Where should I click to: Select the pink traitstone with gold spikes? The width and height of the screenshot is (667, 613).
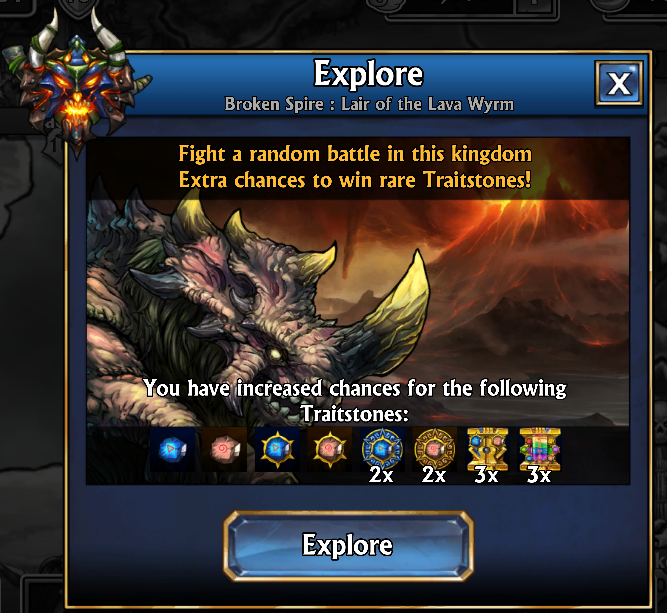(x=330, y=450)
